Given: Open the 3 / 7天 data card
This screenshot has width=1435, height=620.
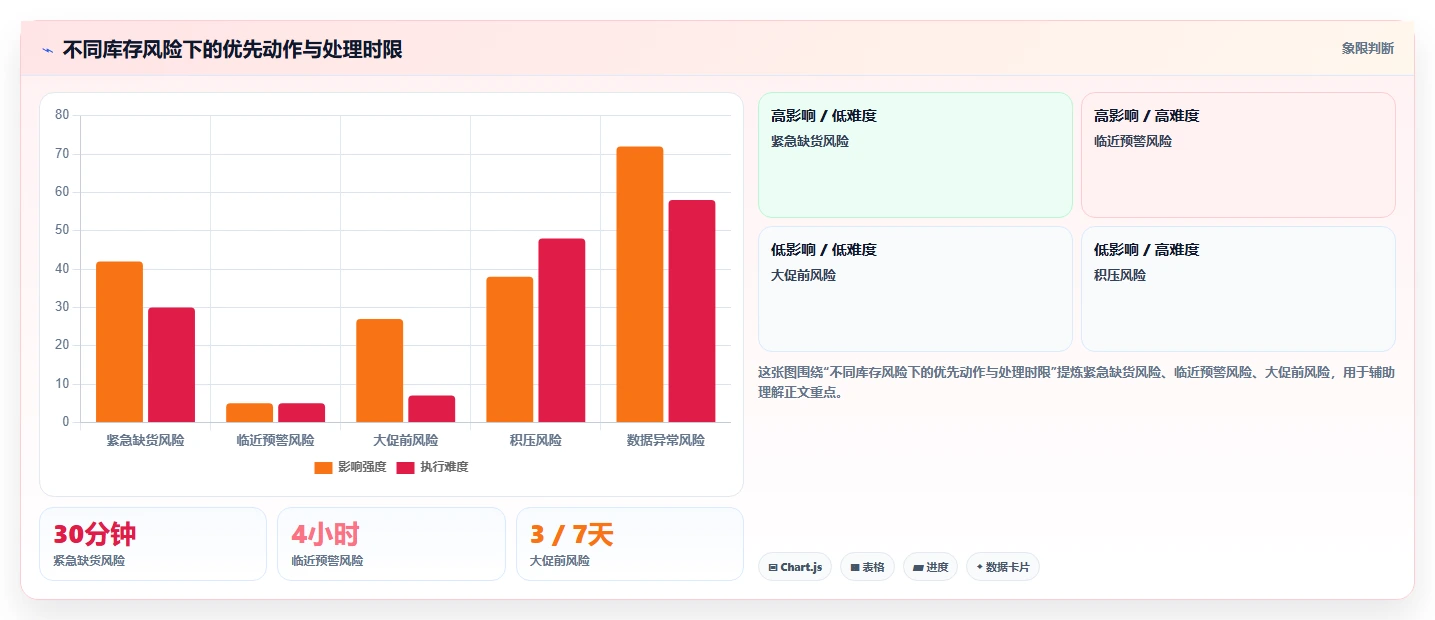Looking at the screenshot, I should click(630, 544).
